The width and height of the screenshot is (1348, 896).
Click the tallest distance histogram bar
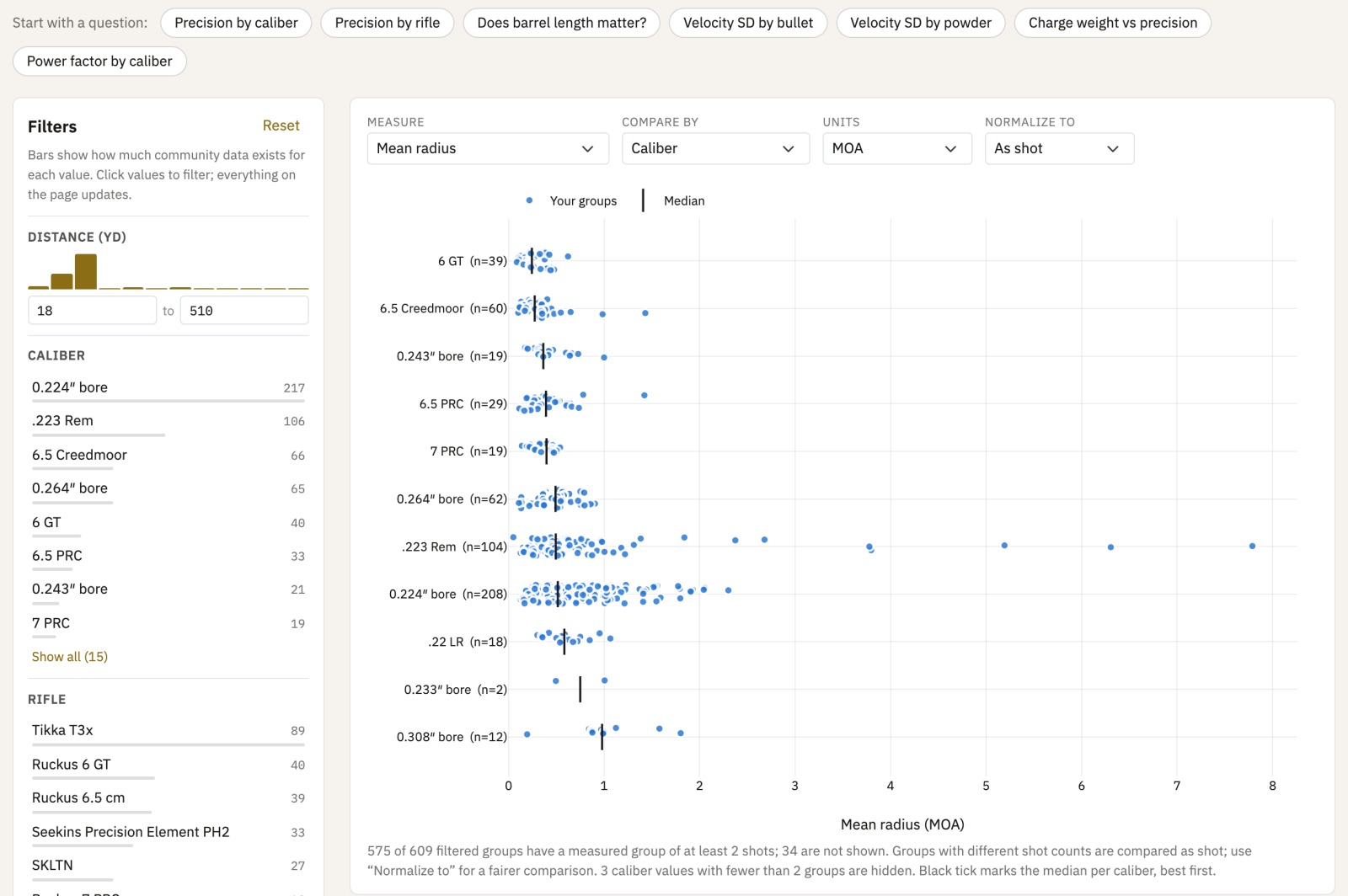(86, 271)
